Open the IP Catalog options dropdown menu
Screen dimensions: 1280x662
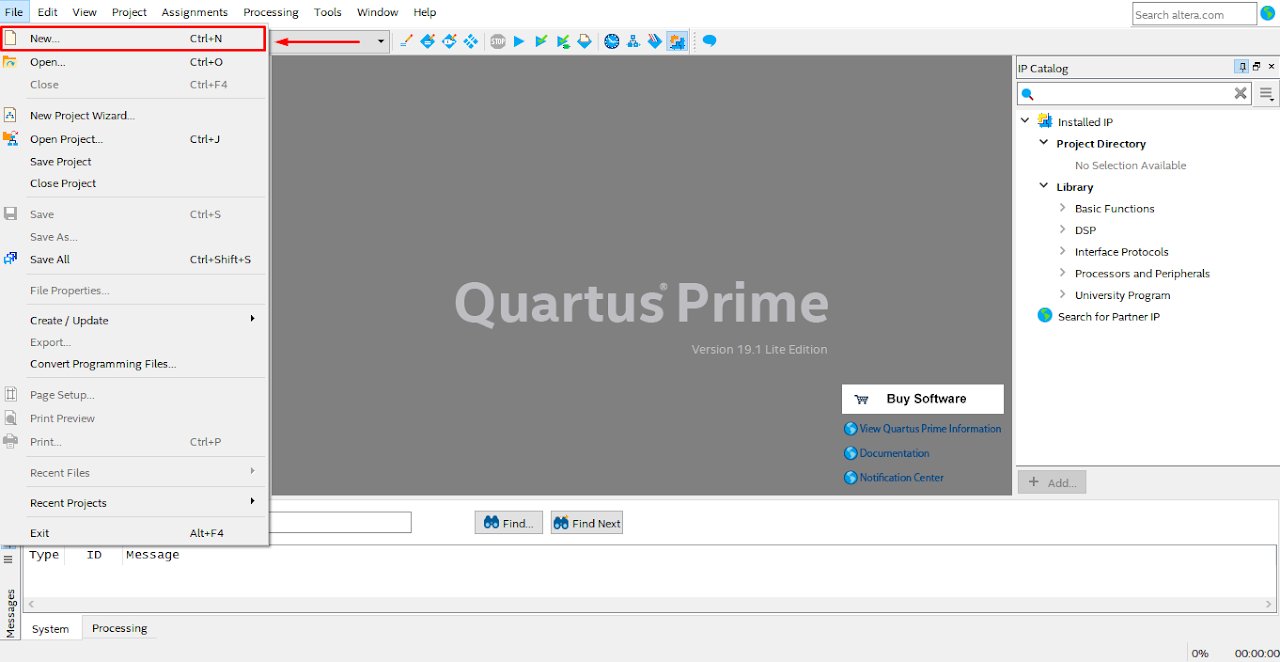coord(1266,94)
